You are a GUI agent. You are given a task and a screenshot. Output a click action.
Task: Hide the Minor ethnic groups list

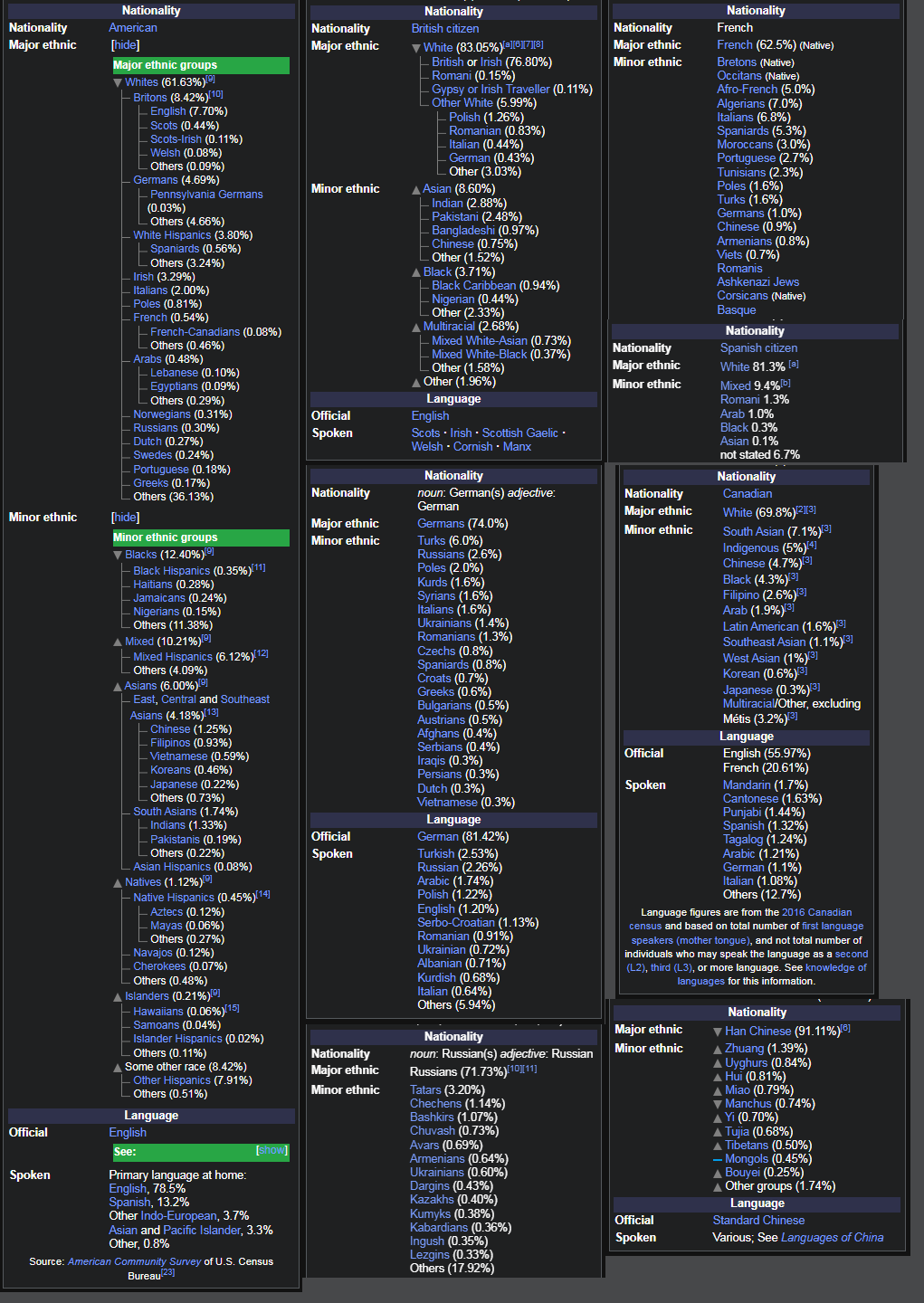(125, 518)
